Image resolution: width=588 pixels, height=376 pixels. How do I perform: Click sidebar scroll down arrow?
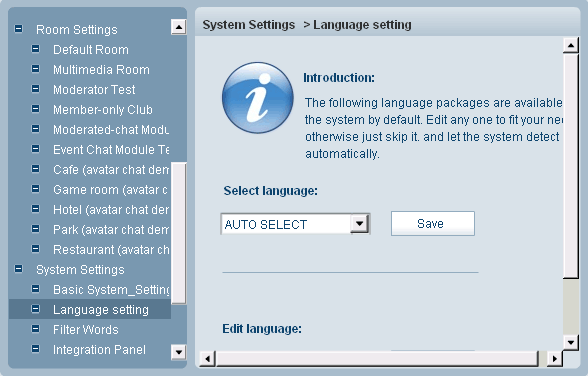(x=179, y=352)
